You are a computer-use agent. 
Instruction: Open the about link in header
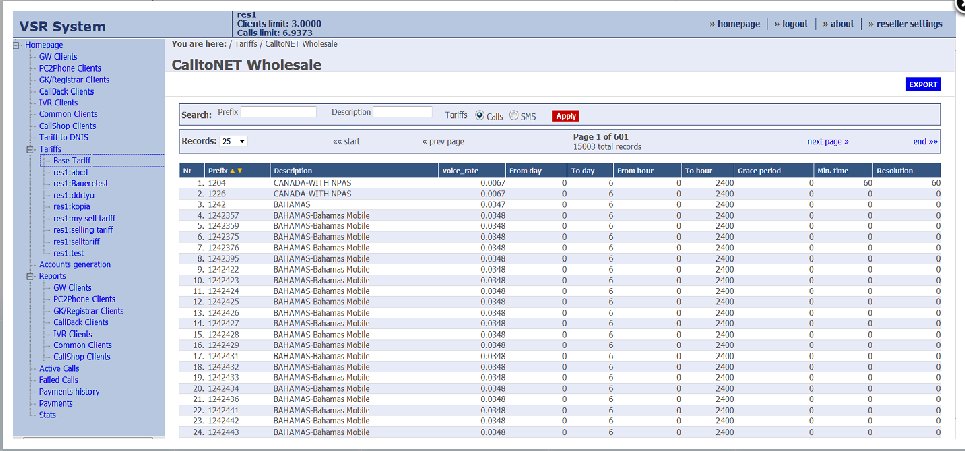click(838, 24)
